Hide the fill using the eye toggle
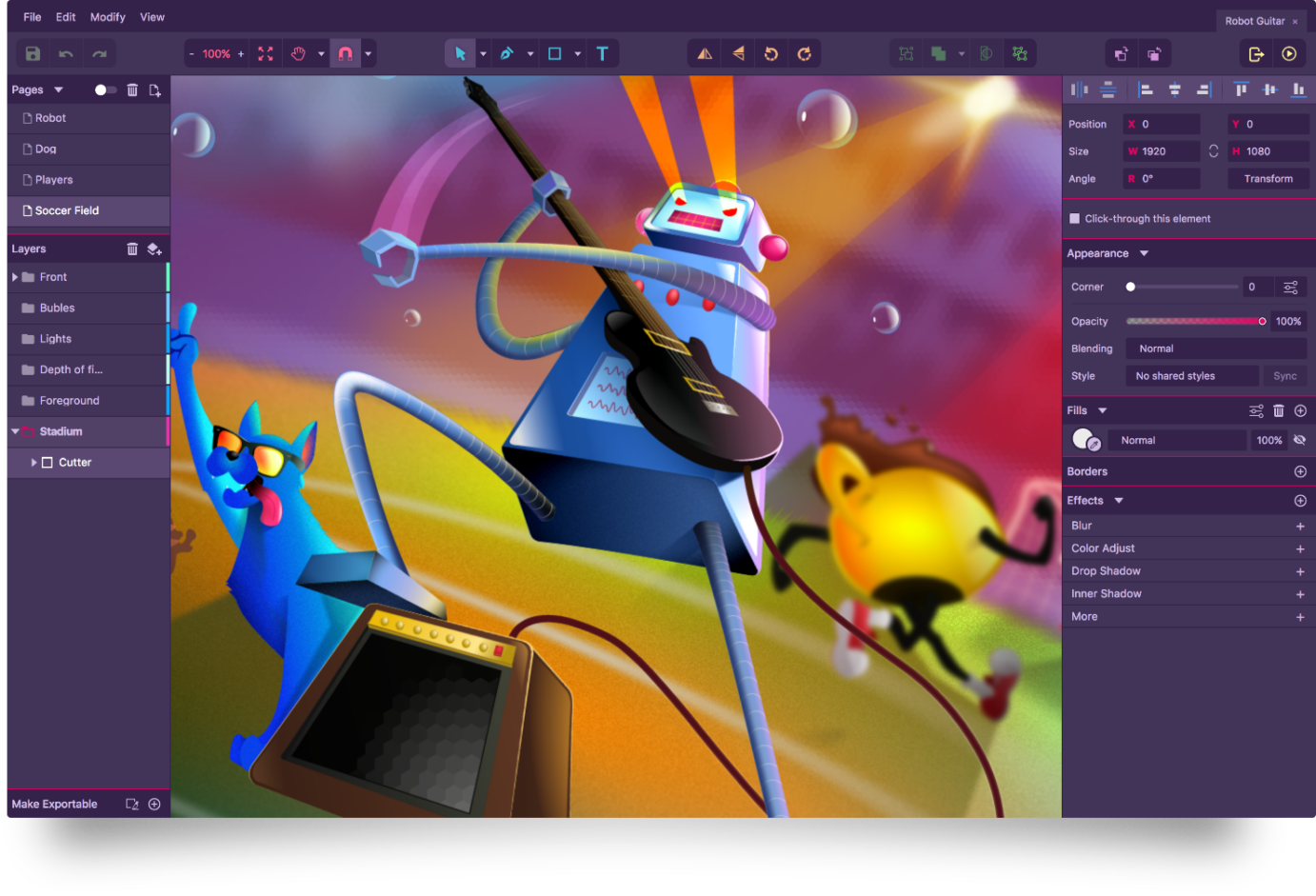Image resolution: width=1316 pixels, height=896 pixels. (x=1300, y=440)
